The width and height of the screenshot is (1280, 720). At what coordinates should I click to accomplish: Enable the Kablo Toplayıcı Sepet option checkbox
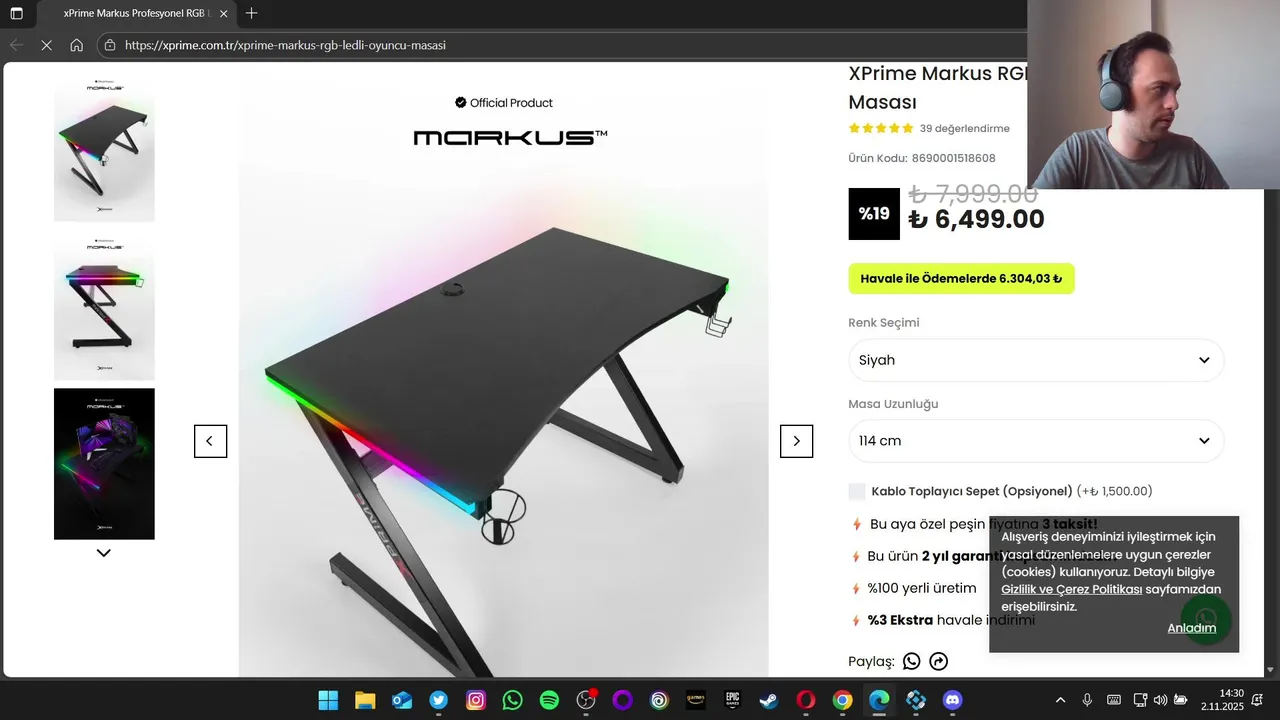[x=857, y=491]
